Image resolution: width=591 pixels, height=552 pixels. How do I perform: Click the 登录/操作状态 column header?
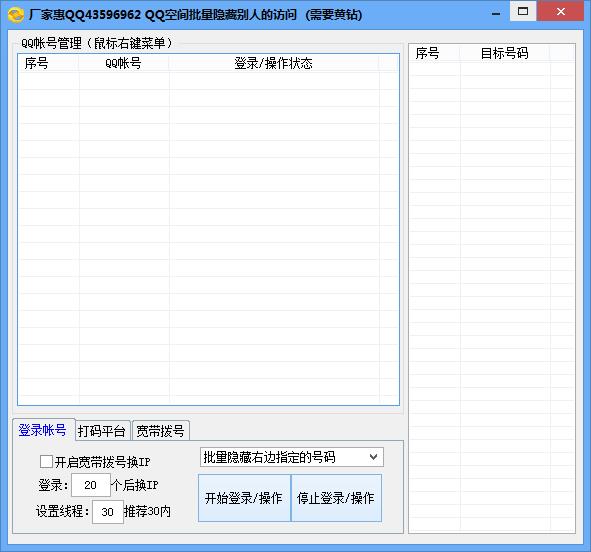point(274,63)
